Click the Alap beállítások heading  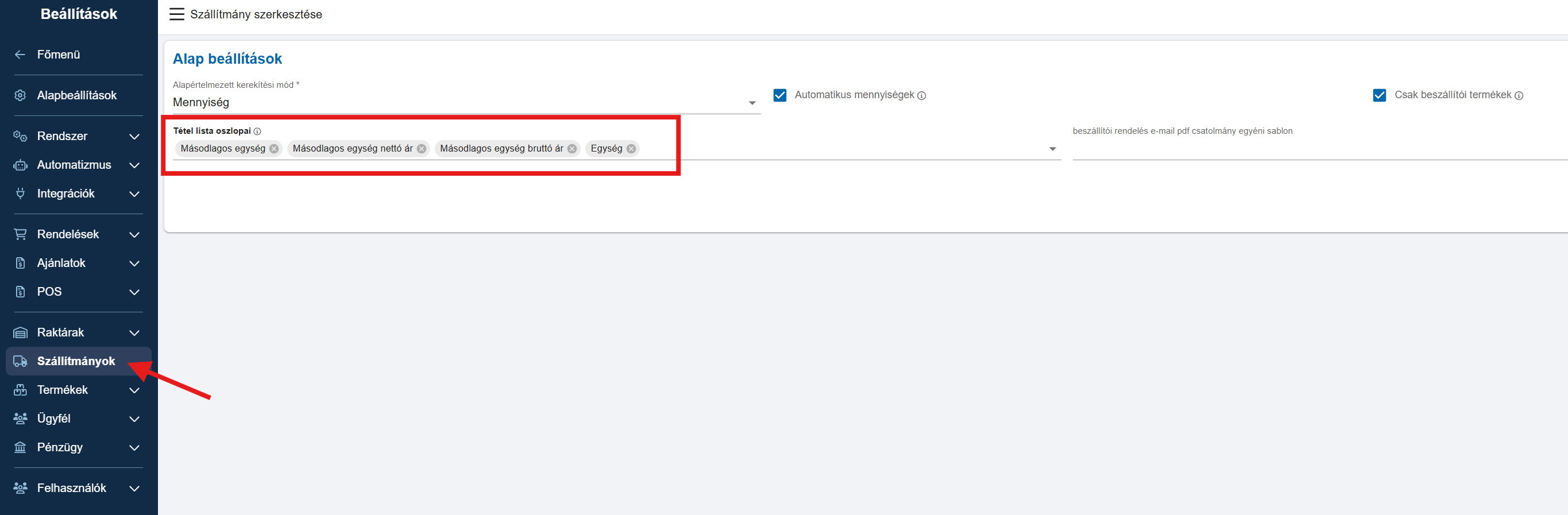point(227,59)
